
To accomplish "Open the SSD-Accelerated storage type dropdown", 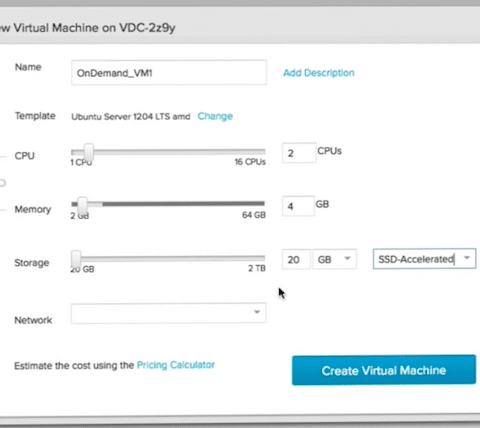I will coord(424,259).
